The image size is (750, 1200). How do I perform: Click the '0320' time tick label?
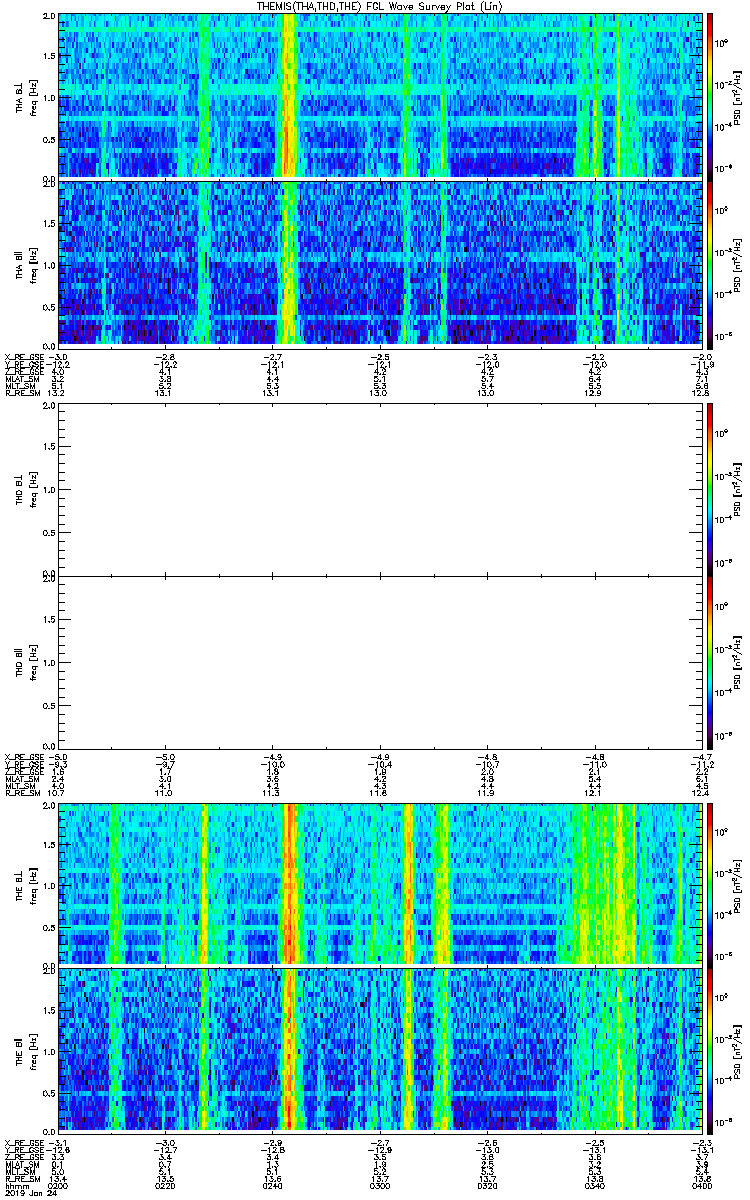click(x=488, y=1186)
